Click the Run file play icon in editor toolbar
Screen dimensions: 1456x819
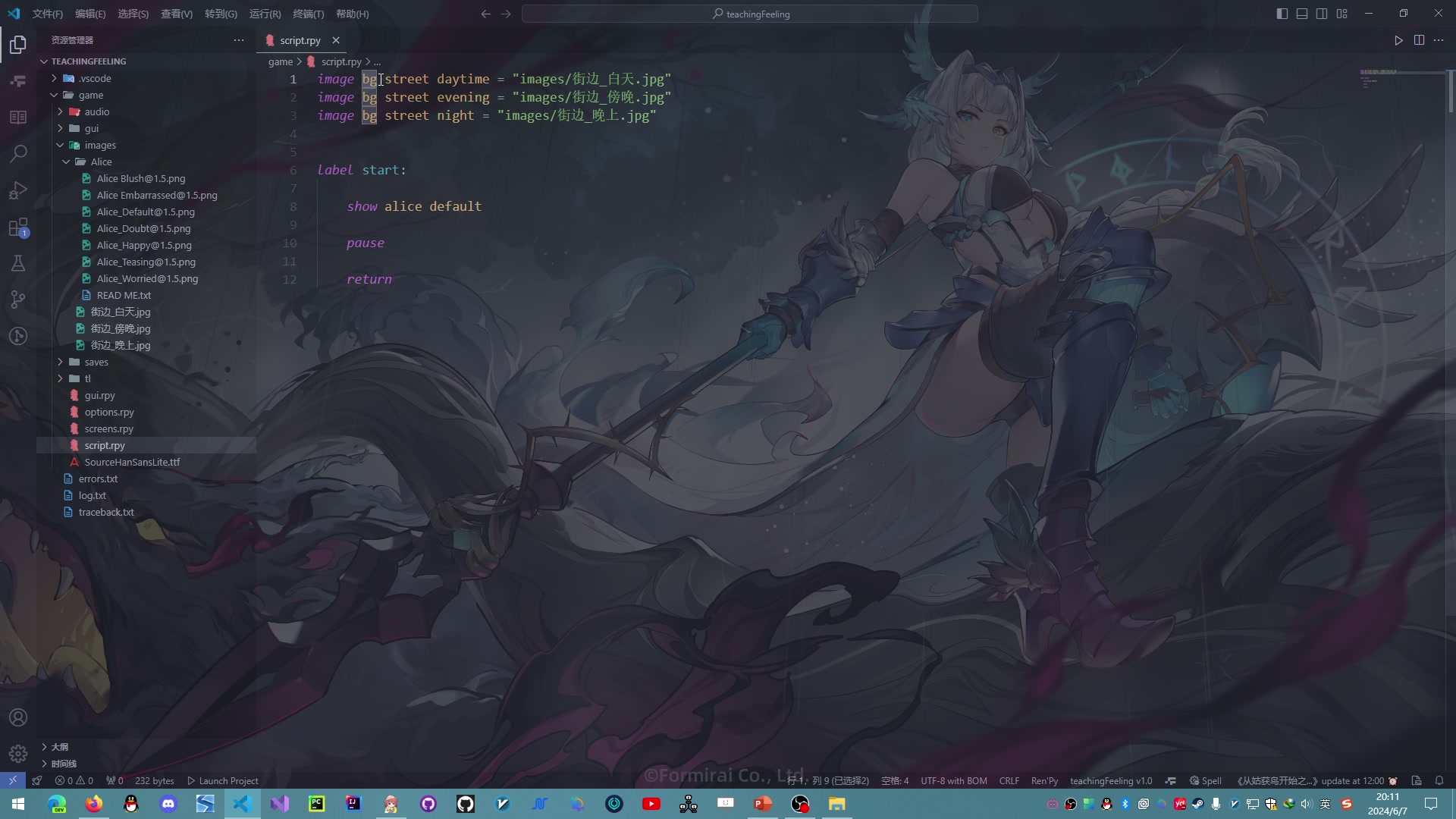[x=1398, y=40]
